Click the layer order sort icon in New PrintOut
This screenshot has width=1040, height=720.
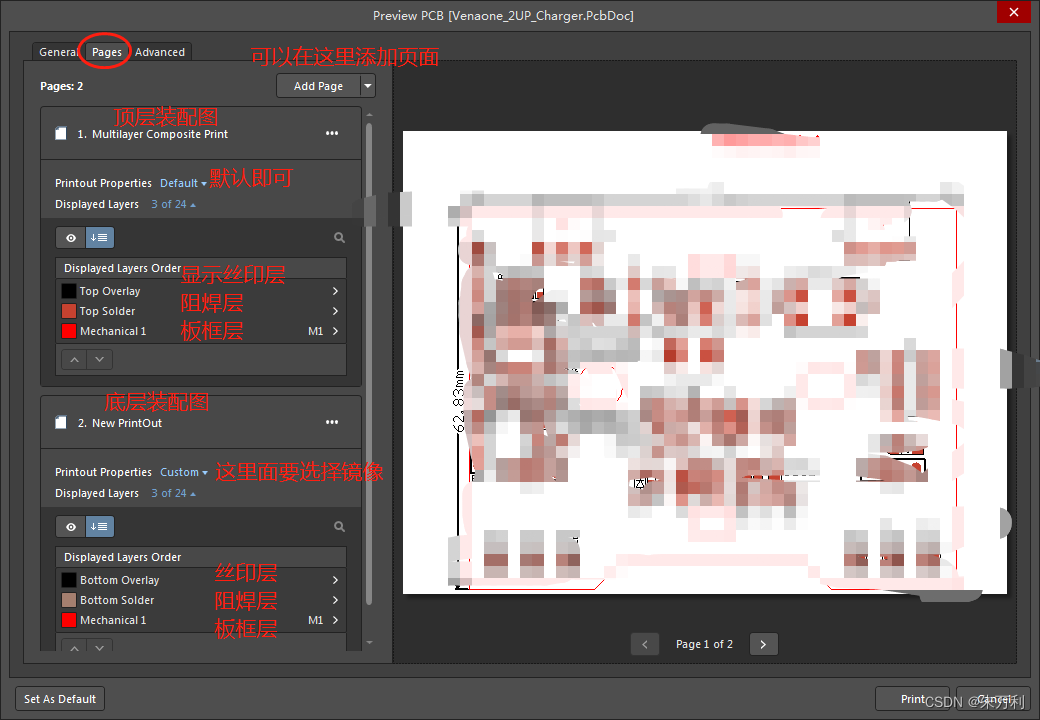click(100, 527)
